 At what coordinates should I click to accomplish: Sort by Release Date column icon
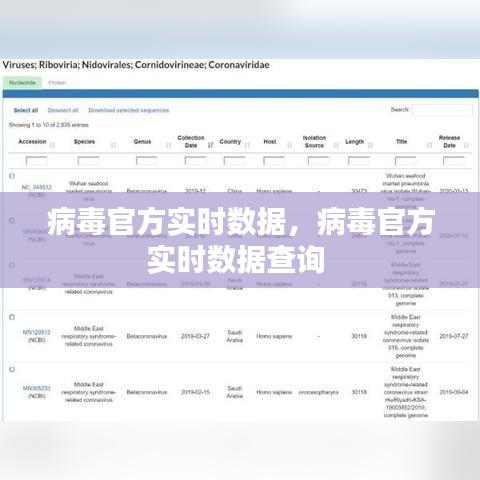click(x=466, y=145)
